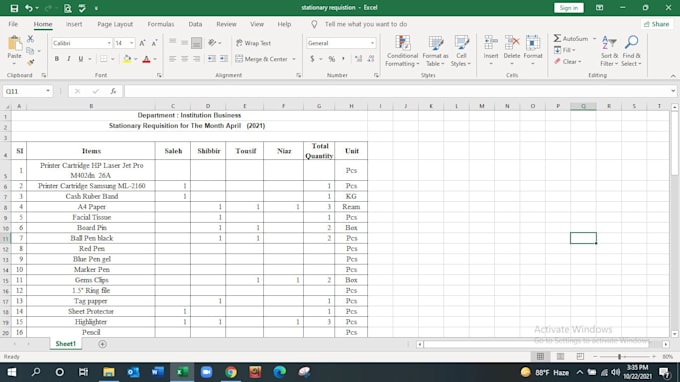Image resolution: width=680 pixels, height=382 pixels.
Task: Increase font size with the larger A icon
Action: [142, 43]
